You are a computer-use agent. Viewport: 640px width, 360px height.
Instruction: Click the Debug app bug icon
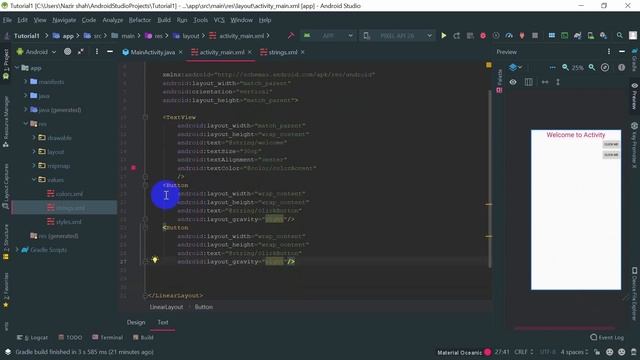[x=483, y=36]
